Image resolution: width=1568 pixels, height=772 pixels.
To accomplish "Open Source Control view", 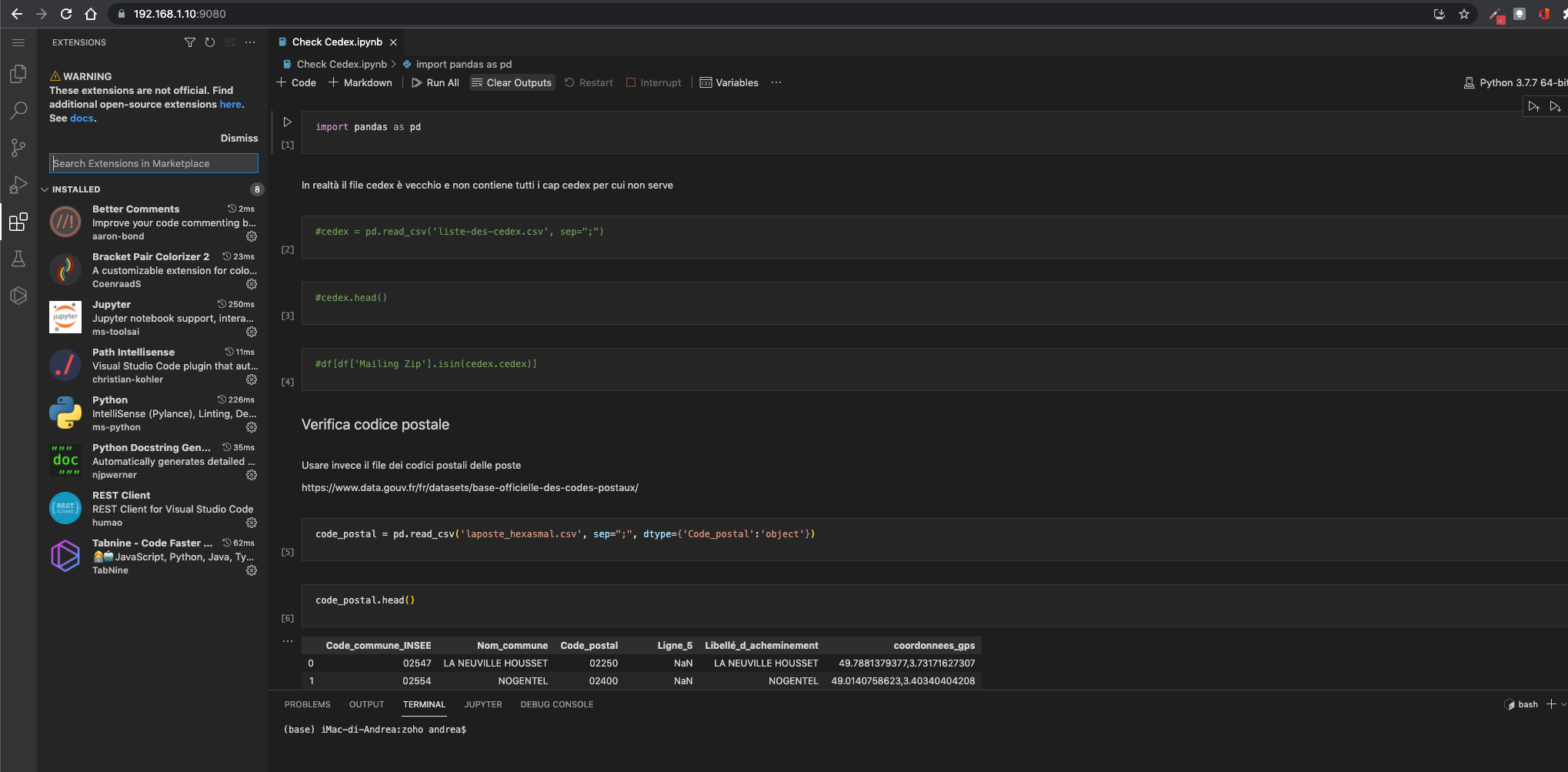I will click(18, 148).
